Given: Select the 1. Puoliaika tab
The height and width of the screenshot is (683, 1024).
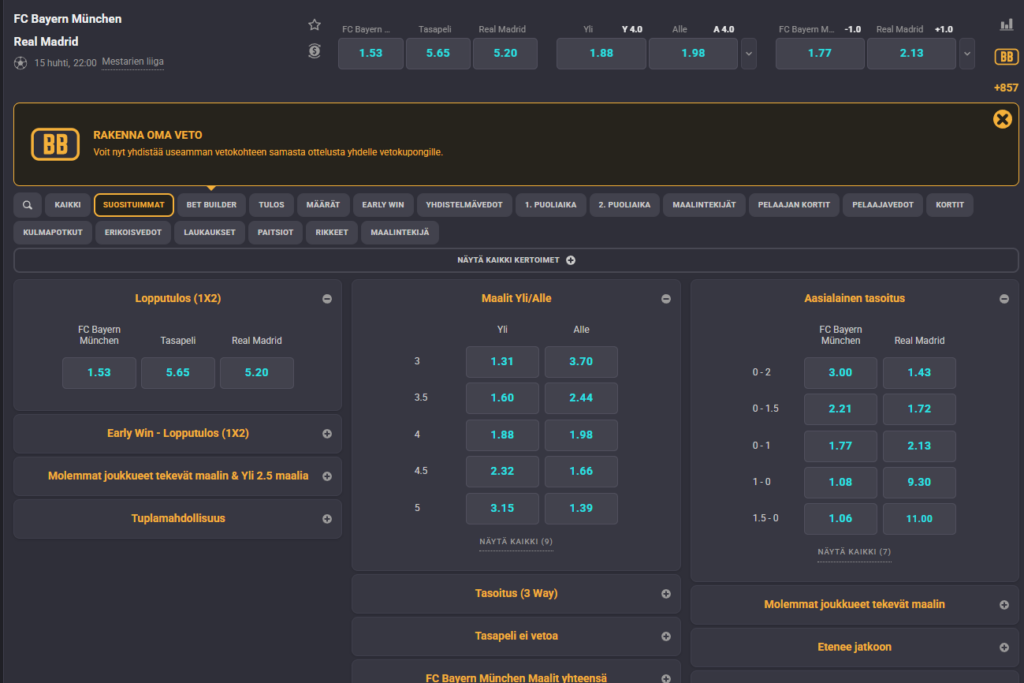Looking at the screenshot, I should tap(551, 205).
